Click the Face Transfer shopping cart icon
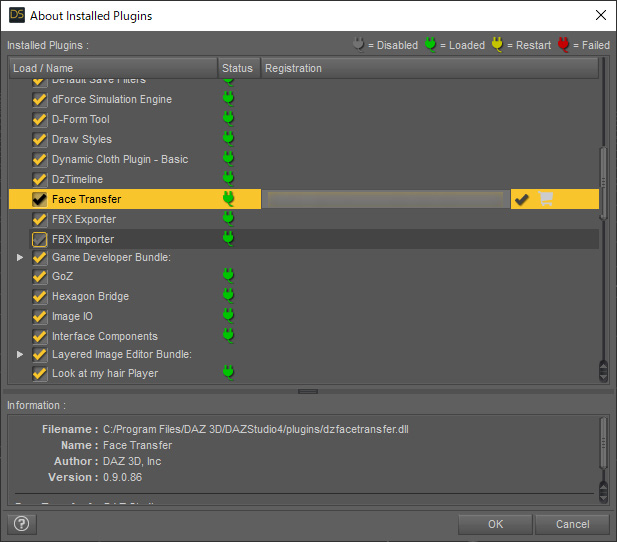This screenshot has height=542, width=617. pos(546,199)
